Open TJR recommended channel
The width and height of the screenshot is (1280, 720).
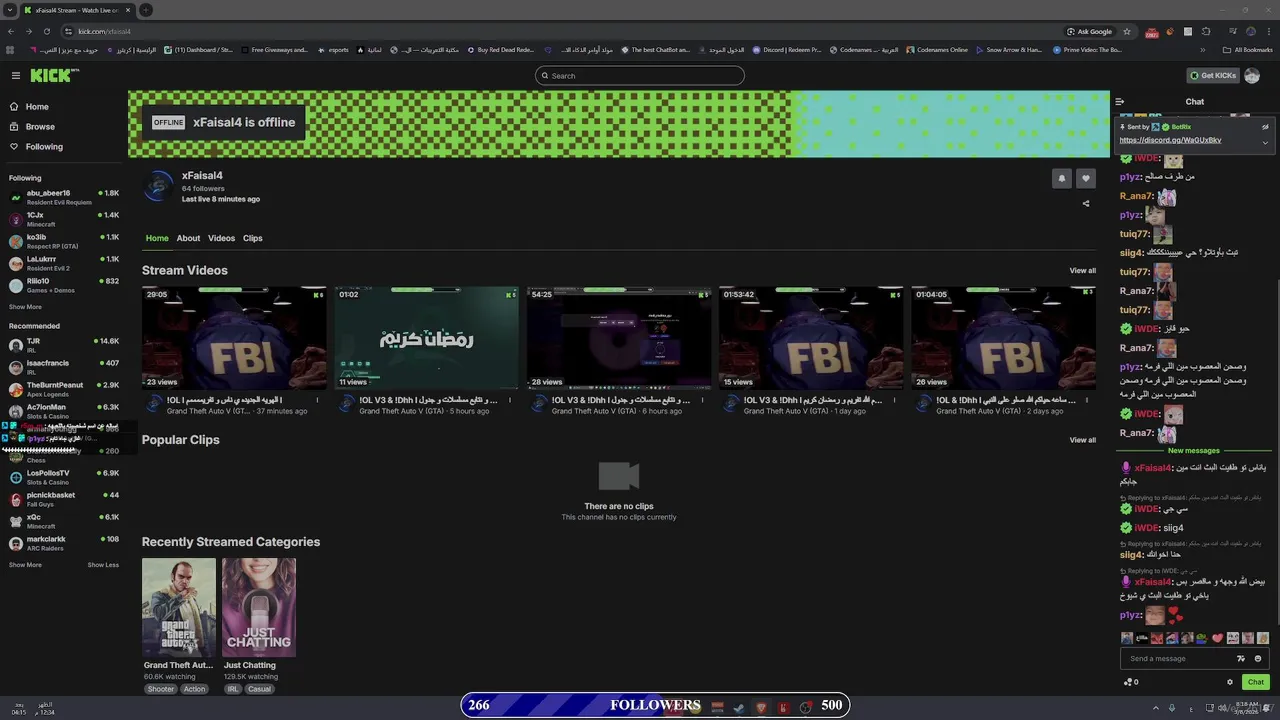(64, 345)
